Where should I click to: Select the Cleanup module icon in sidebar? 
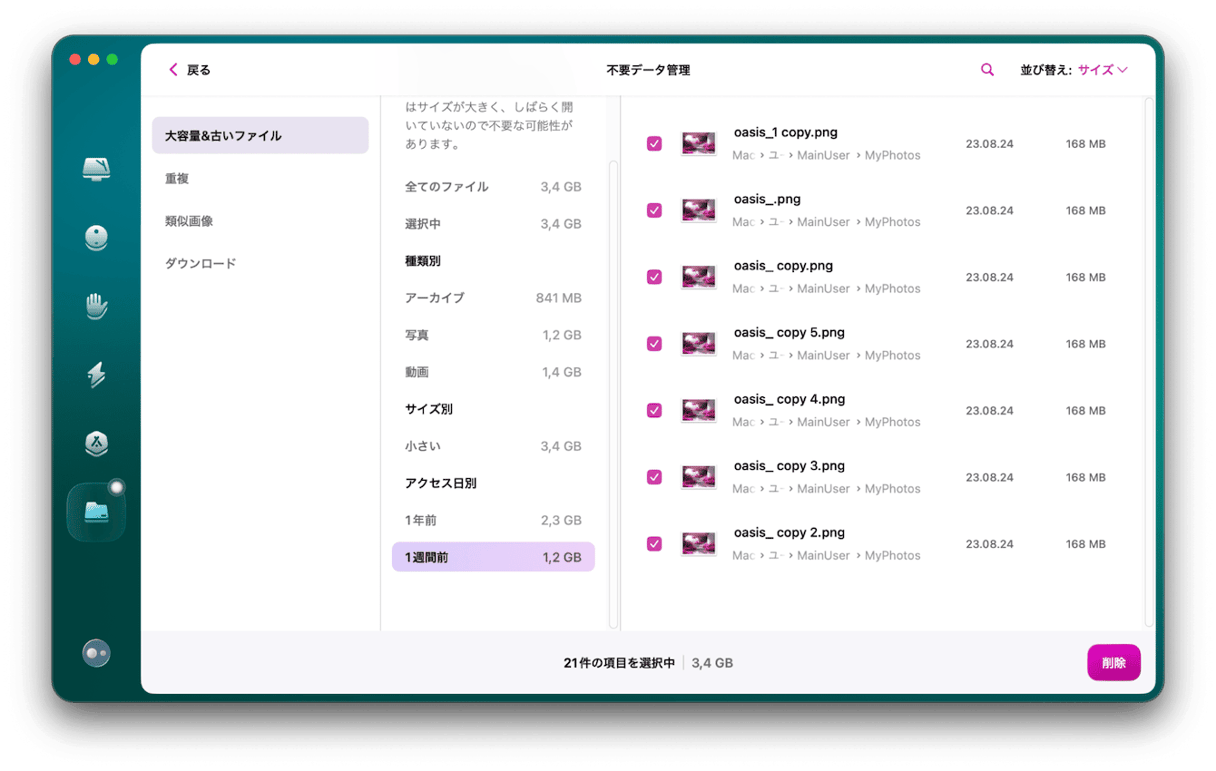click(96, 238)
